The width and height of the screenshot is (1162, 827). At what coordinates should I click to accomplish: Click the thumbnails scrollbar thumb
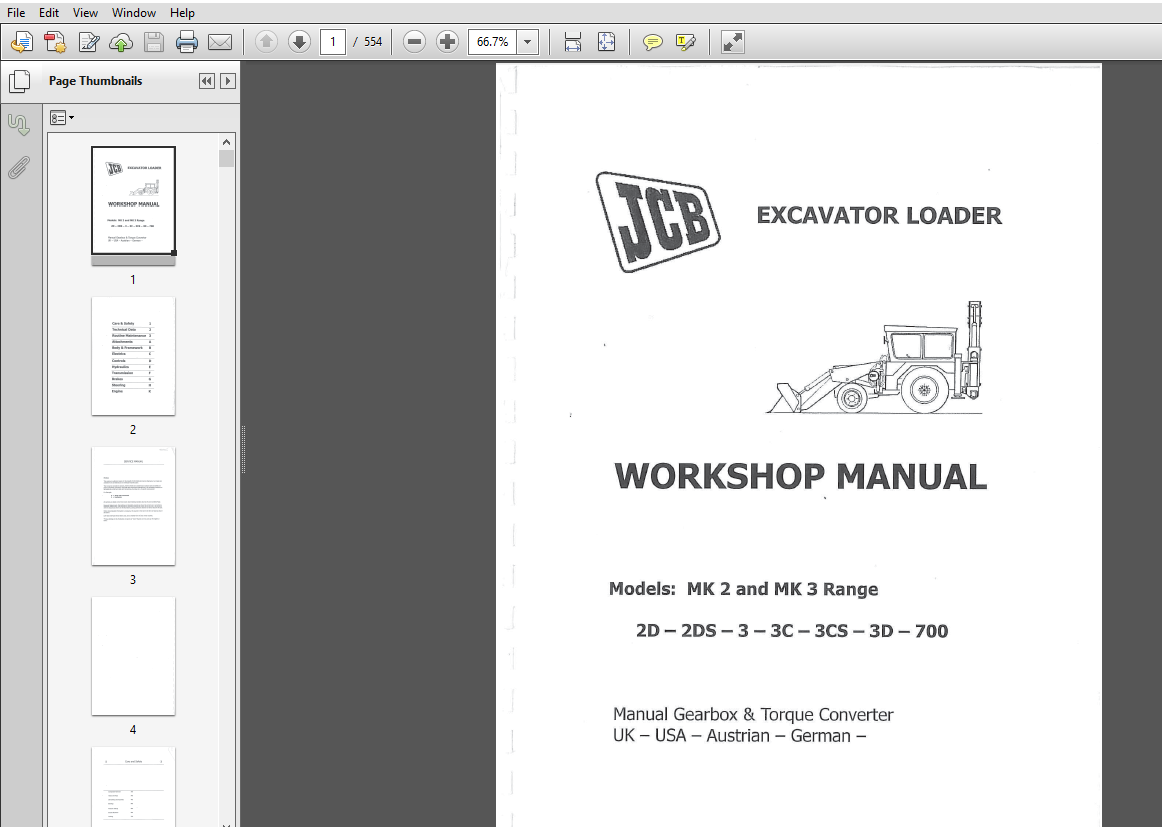coord(227,159)
